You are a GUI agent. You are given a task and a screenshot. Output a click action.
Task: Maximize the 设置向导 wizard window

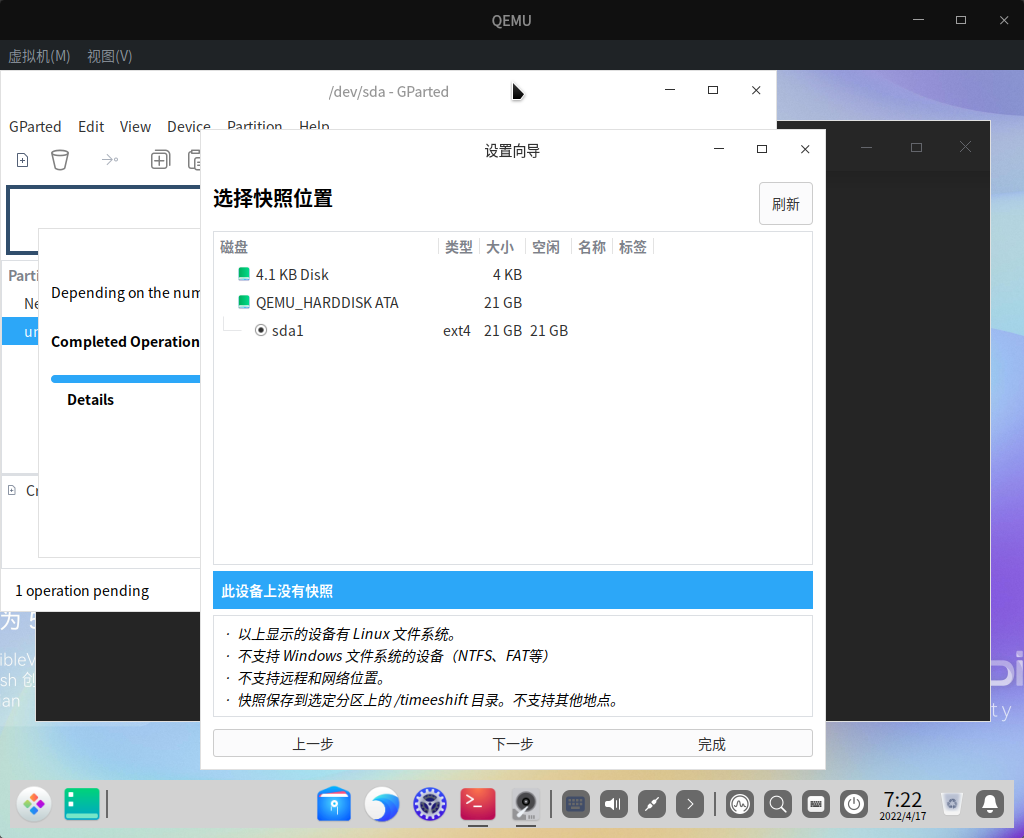tap(761, 149)
